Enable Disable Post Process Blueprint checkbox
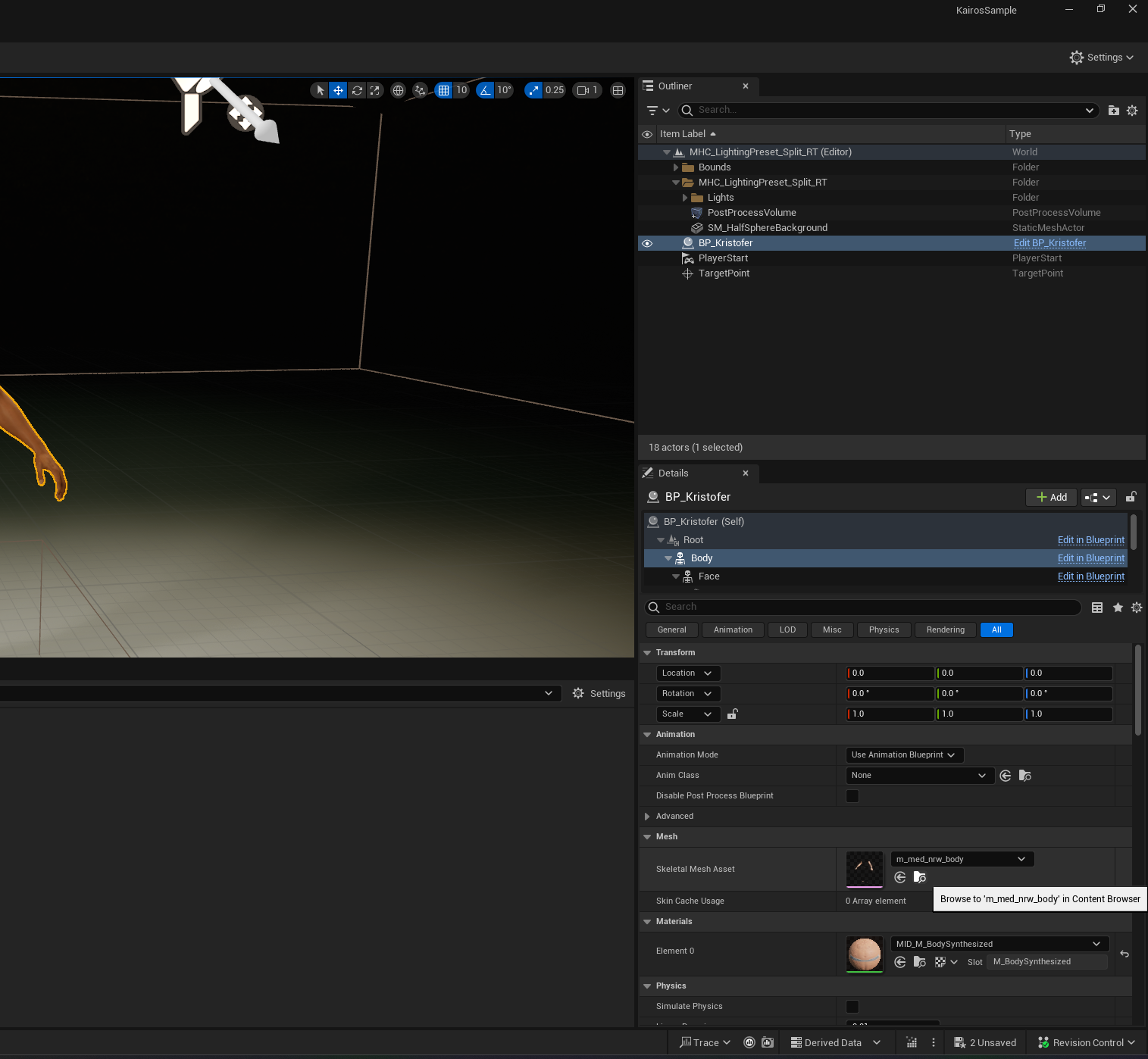1148x1059 pixels. [x=852, y=796]
